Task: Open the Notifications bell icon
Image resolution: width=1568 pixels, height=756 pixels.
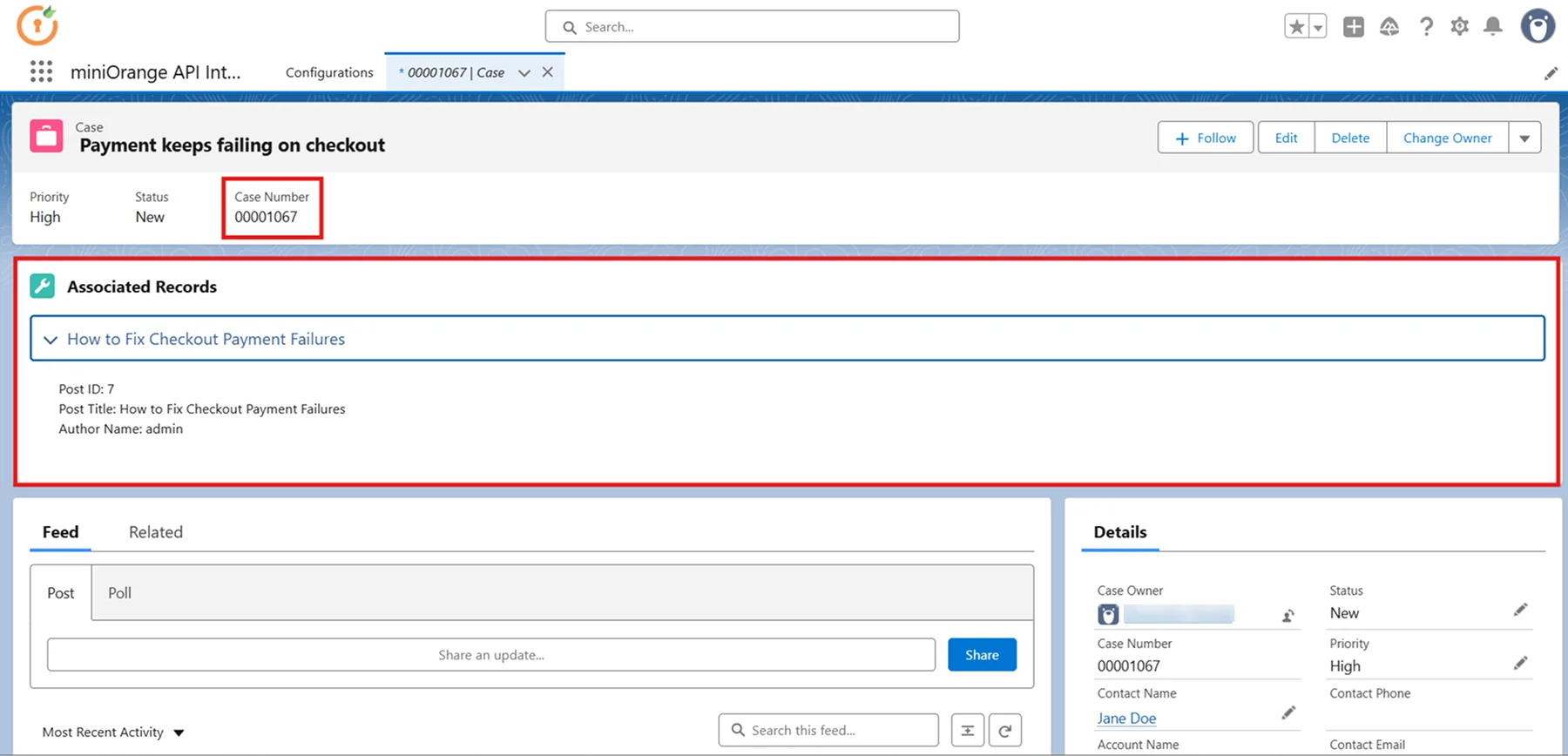Action: (1493, 27)
